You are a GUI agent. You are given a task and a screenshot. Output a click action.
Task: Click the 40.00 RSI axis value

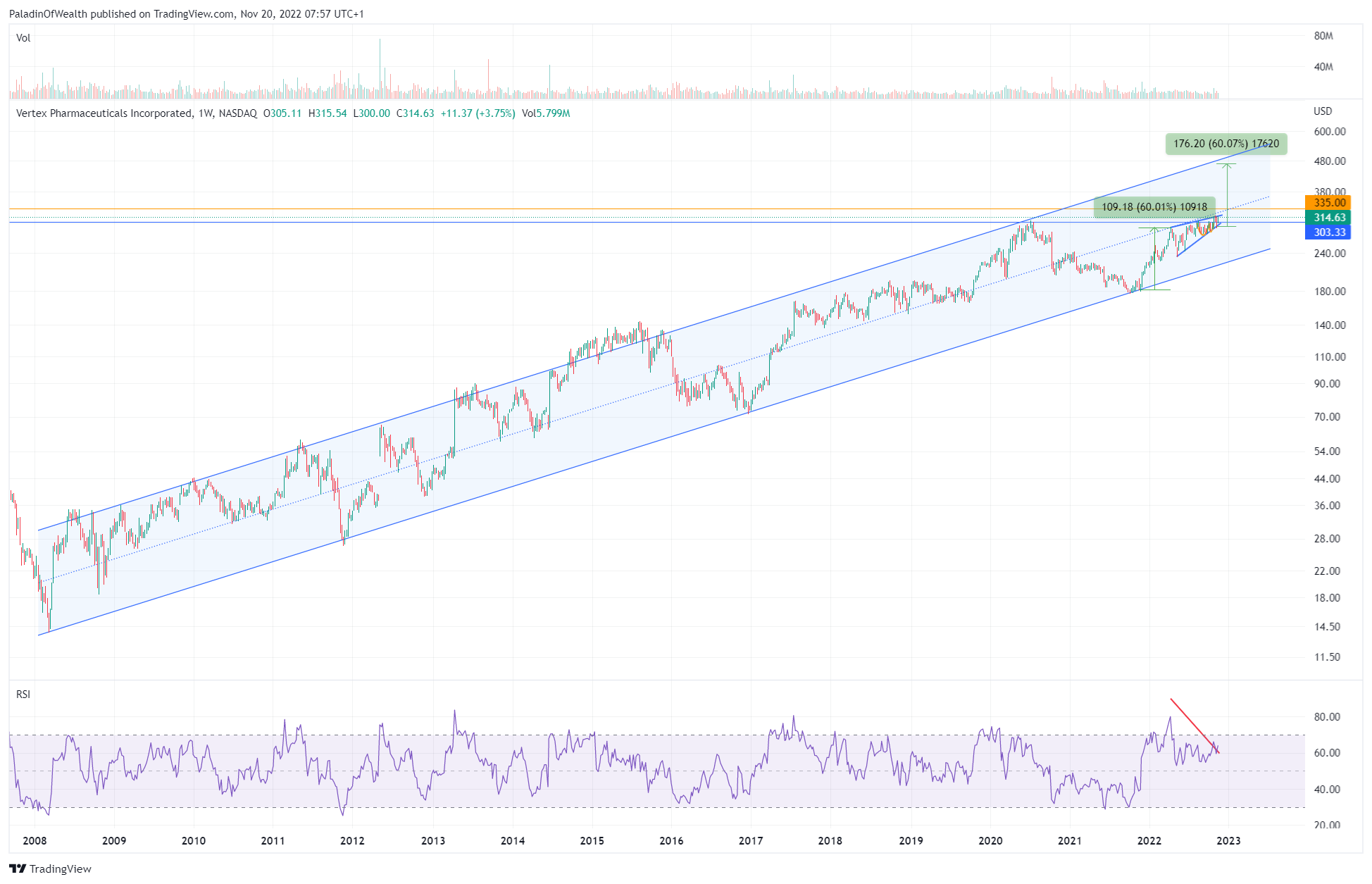(1327, 790)
